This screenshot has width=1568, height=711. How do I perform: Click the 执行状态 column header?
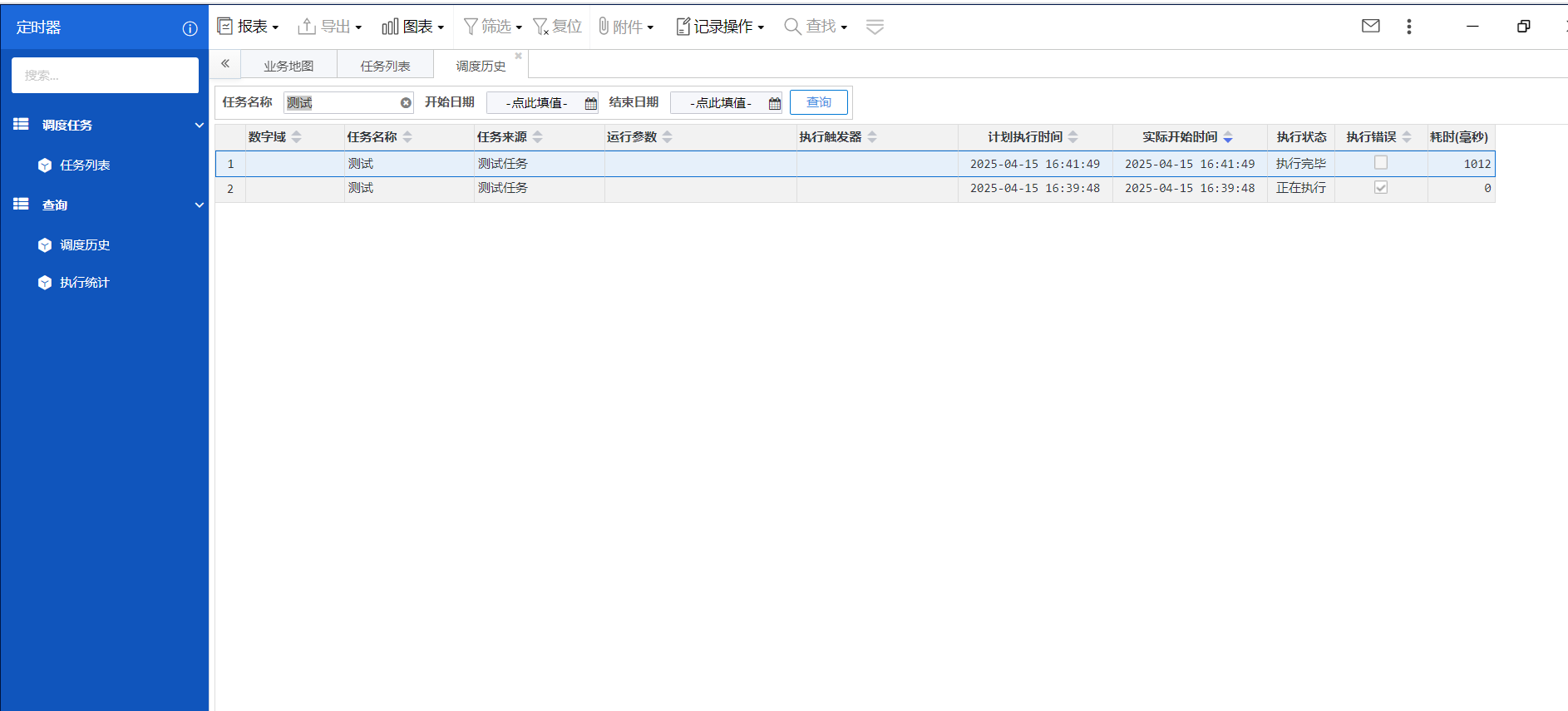point(1301,136)
